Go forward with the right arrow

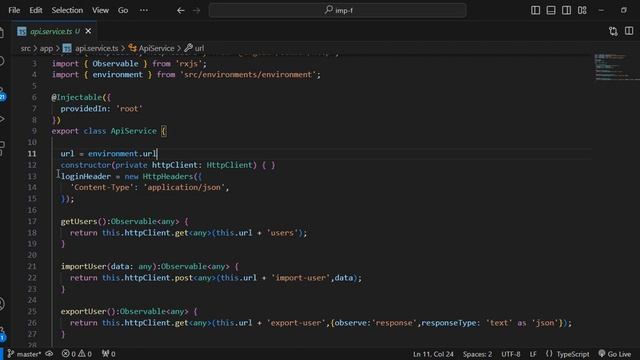(x=197, y=10)
